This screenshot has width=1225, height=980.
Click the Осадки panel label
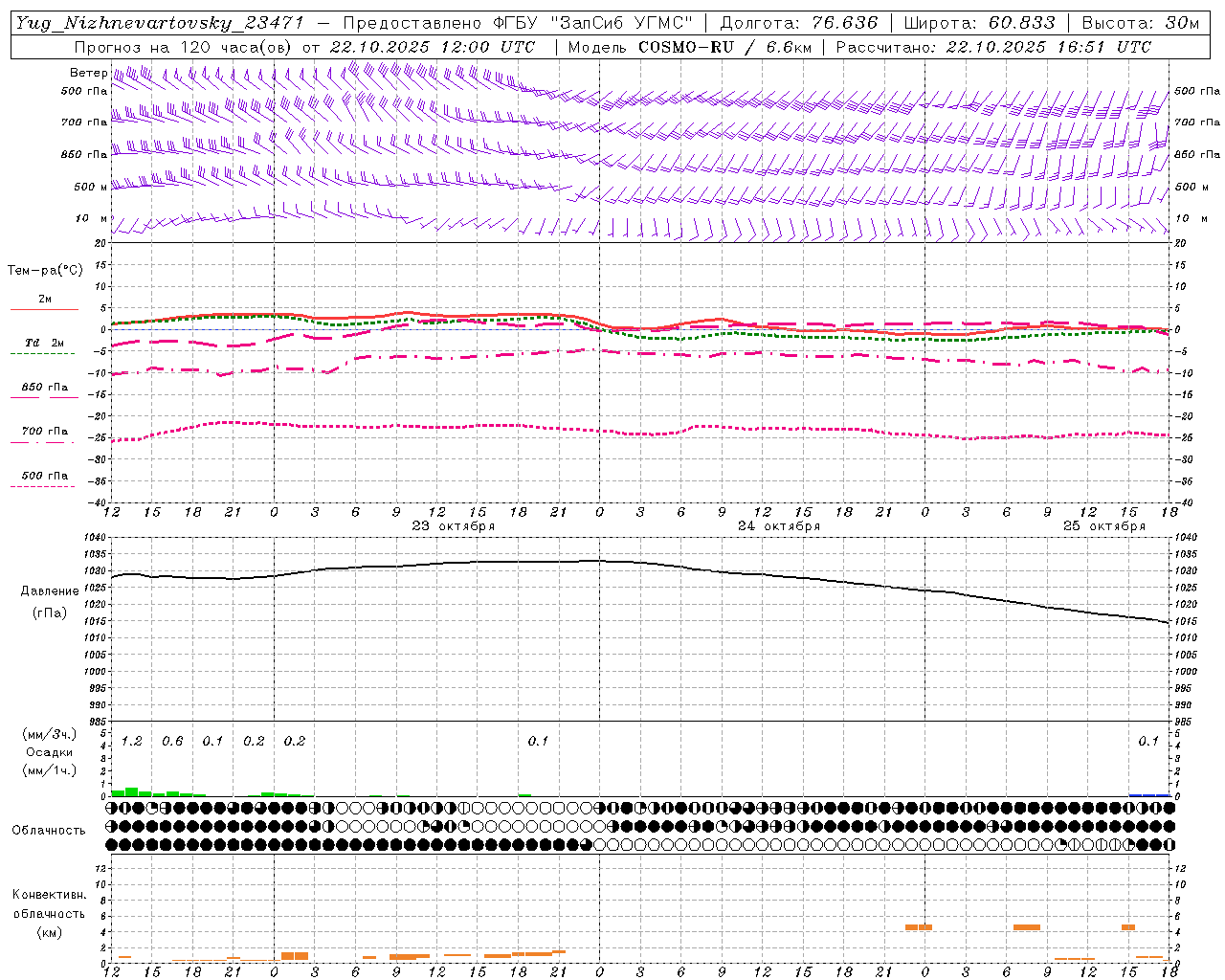point(50,752)
